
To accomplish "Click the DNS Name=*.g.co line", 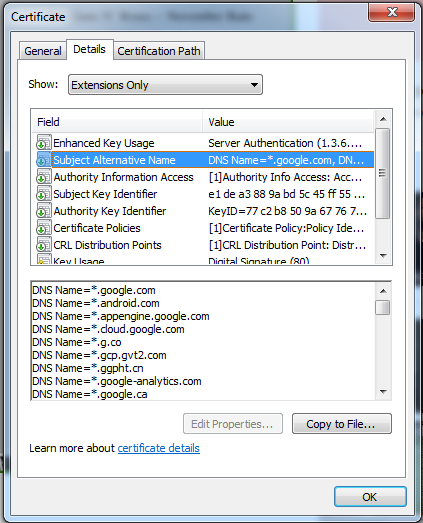I will pos(77,342).
